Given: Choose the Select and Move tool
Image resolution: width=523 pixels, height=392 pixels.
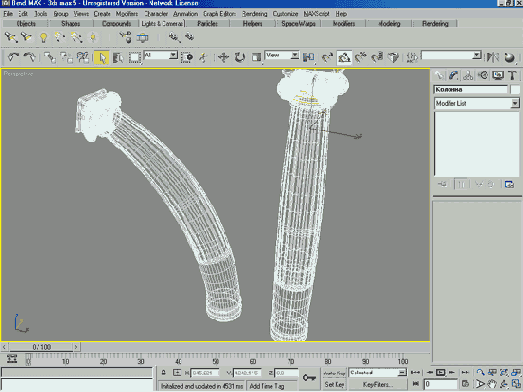Looking at the screenshot, I should (x=223, y=57).
